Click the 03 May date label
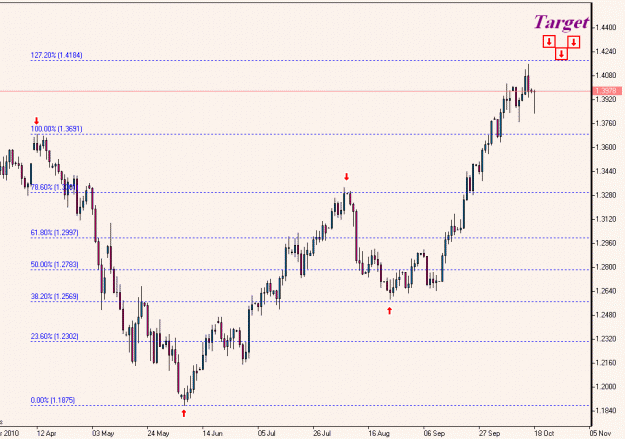The image size is (625, 439). (x=103, y=433)
